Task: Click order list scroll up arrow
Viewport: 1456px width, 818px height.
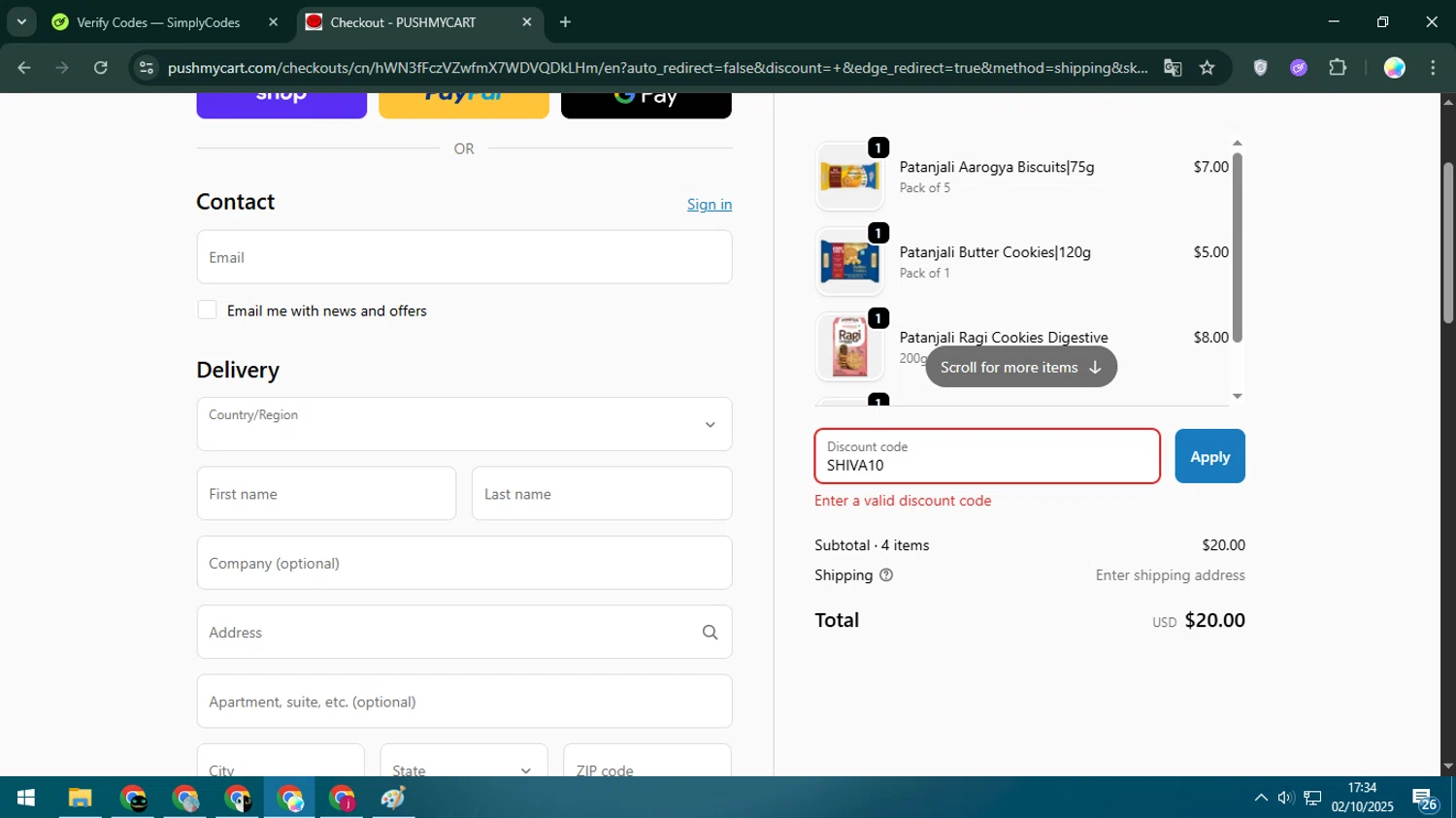Action: coord(1237,144)
